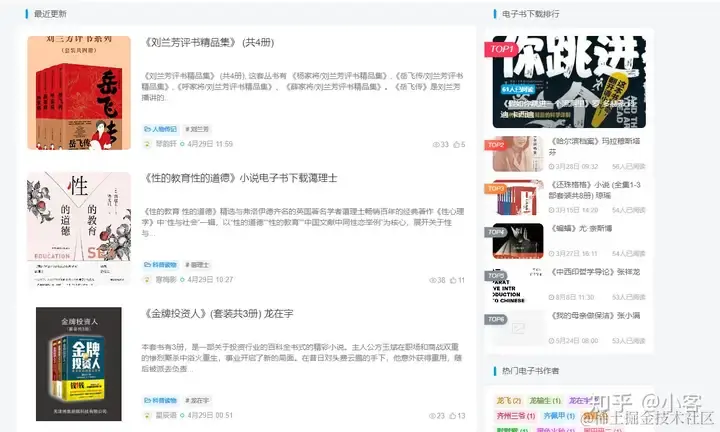Click the avatar beside the 00:51 post author
The width and height of the screenshot is (720, 432).
[x=147, y=415]
